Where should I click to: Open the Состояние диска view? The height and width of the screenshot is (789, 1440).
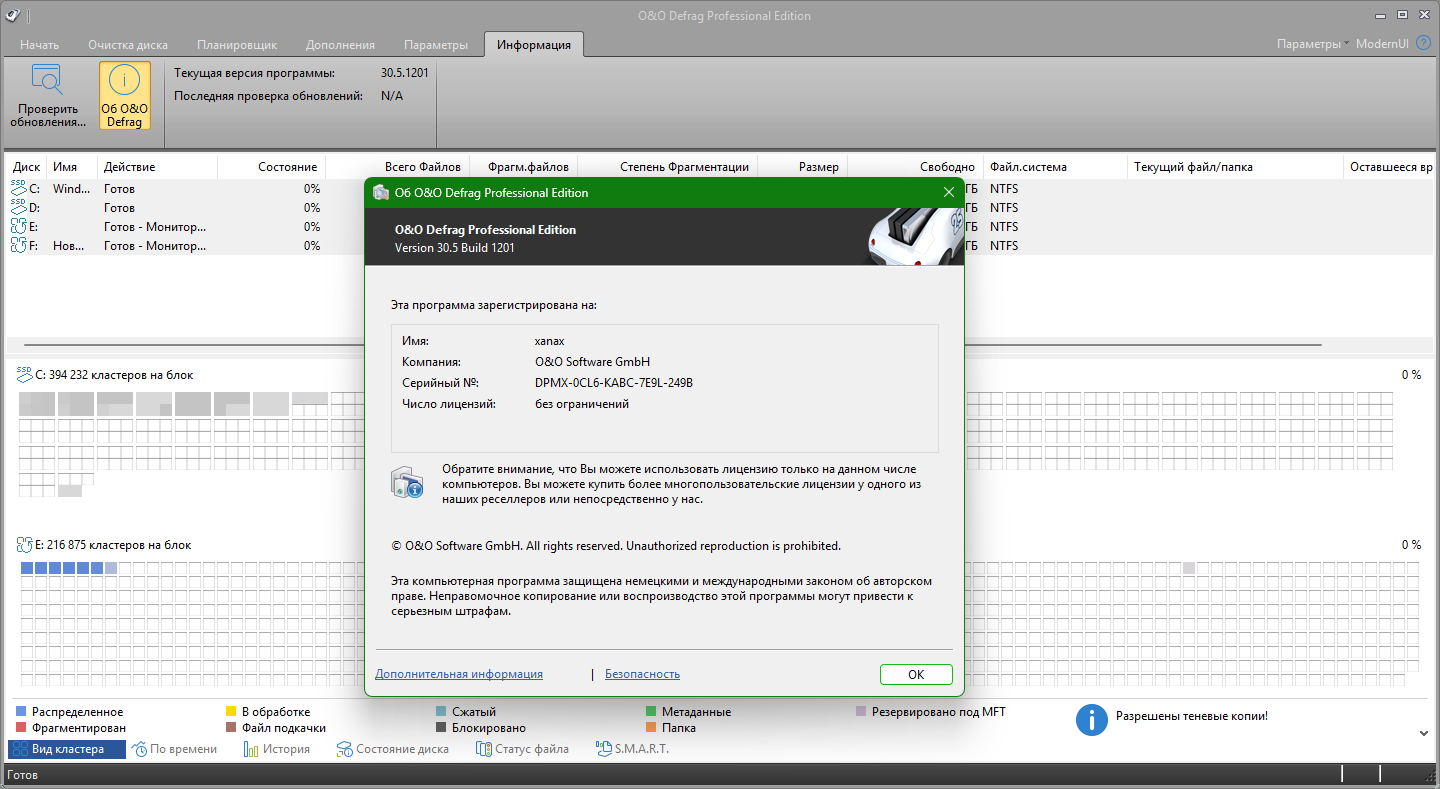[393, 749]
